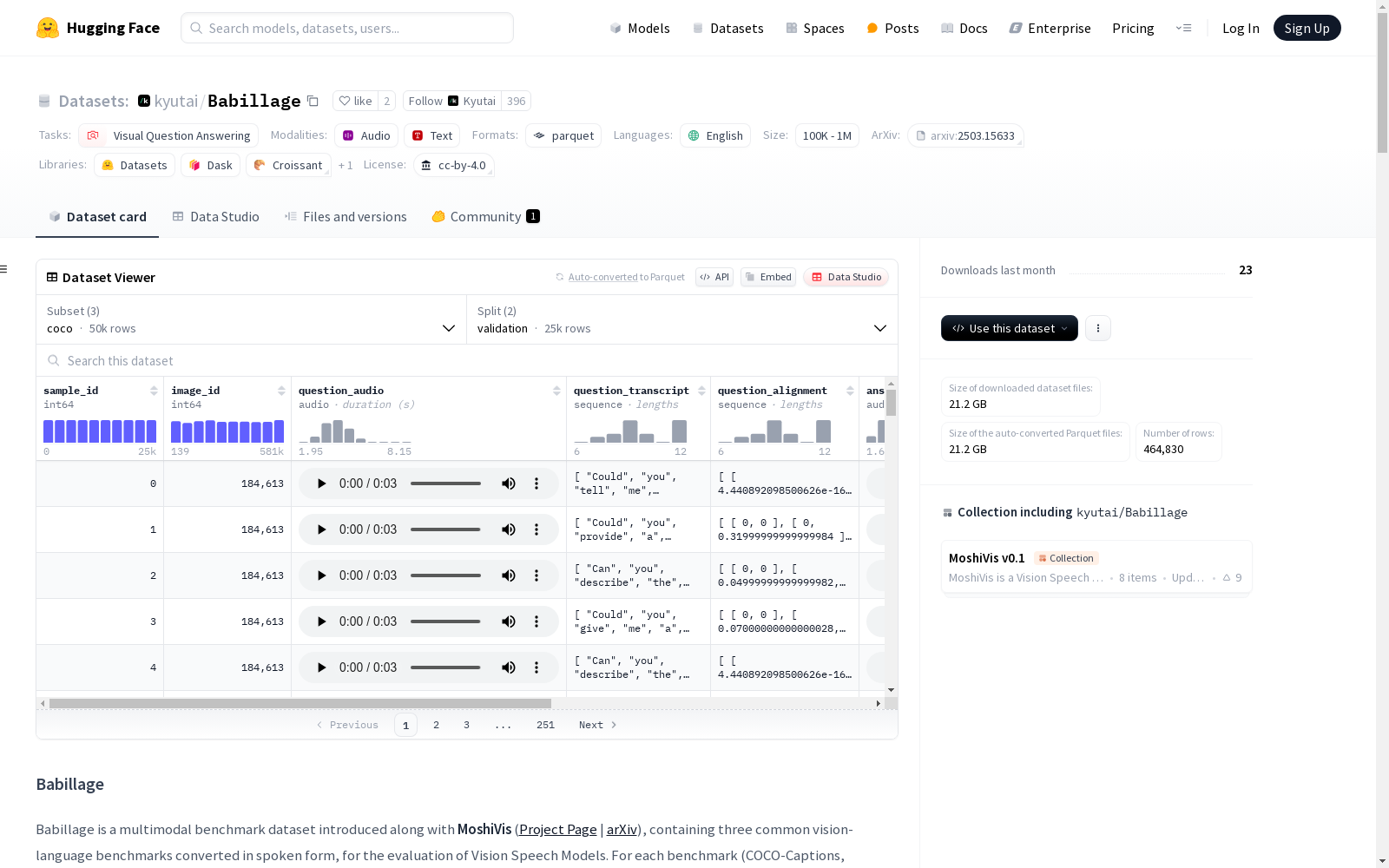
Task: Mute audio in sample row 3
Action: [x=509, y=621]
